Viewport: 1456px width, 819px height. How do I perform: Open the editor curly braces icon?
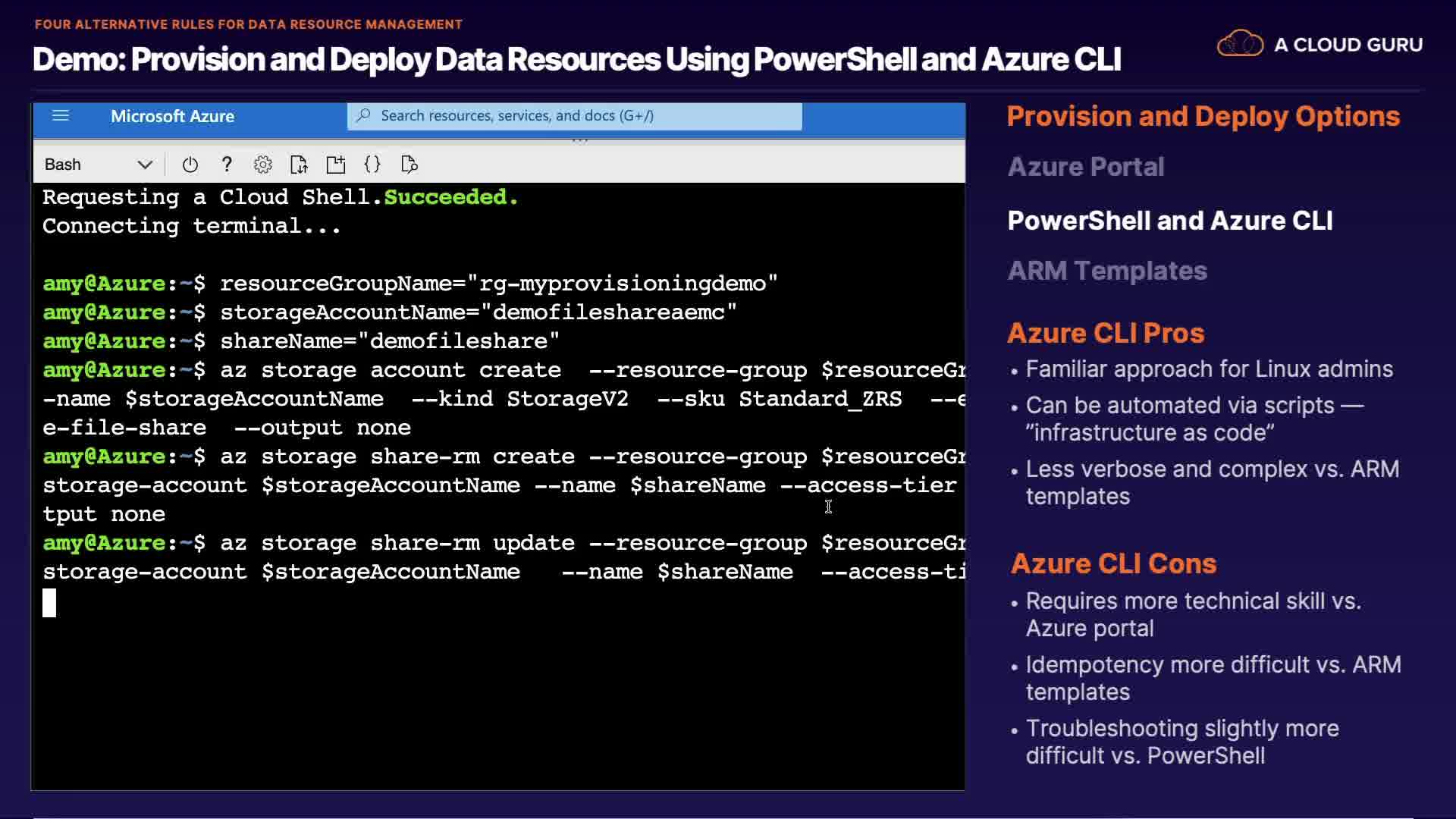(372, 165)
